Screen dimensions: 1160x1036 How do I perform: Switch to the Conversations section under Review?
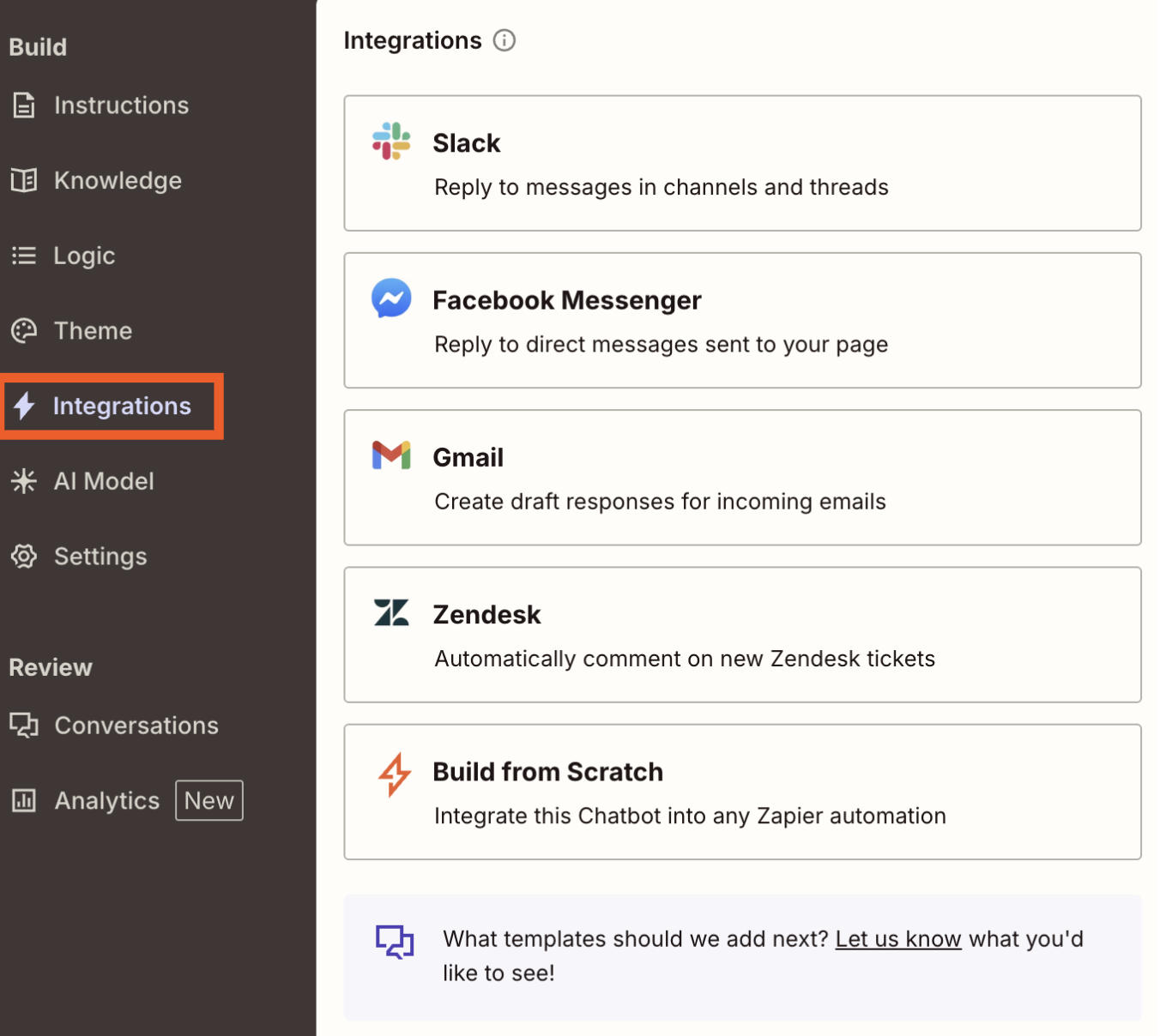tap(136, 725)
